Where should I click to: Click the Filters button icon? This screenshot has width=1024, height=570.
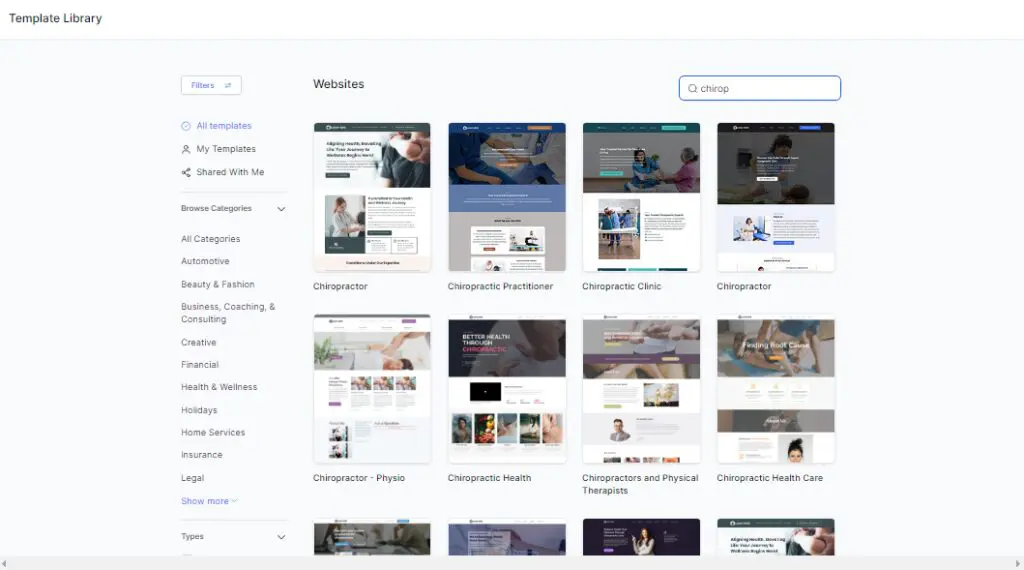click(228, 86)
